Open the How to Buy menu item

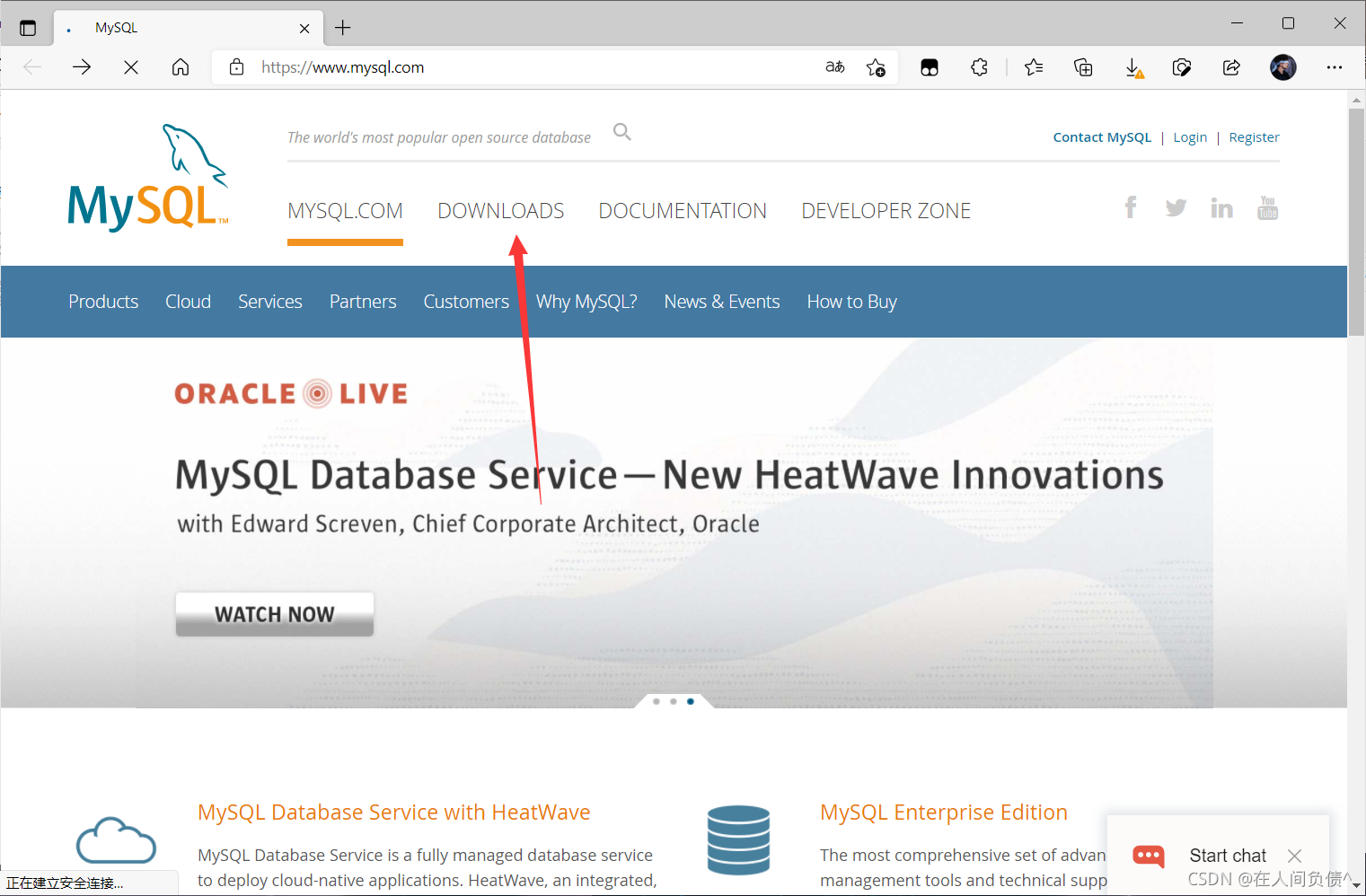coord(851,302)
